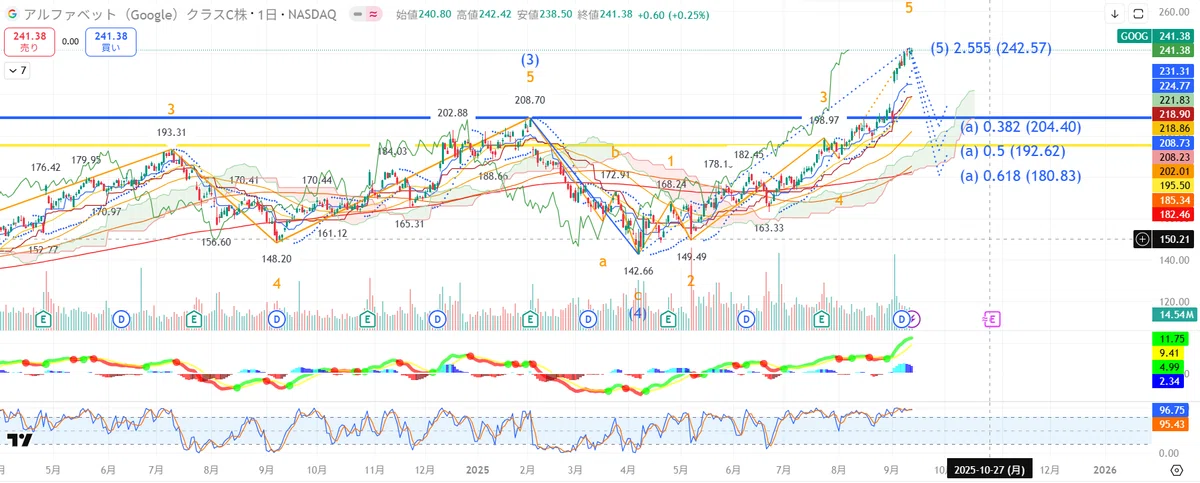1200x483 pixels.
Task: Select the leftmost green E earnings marker
Action: [x=43, y=319]
